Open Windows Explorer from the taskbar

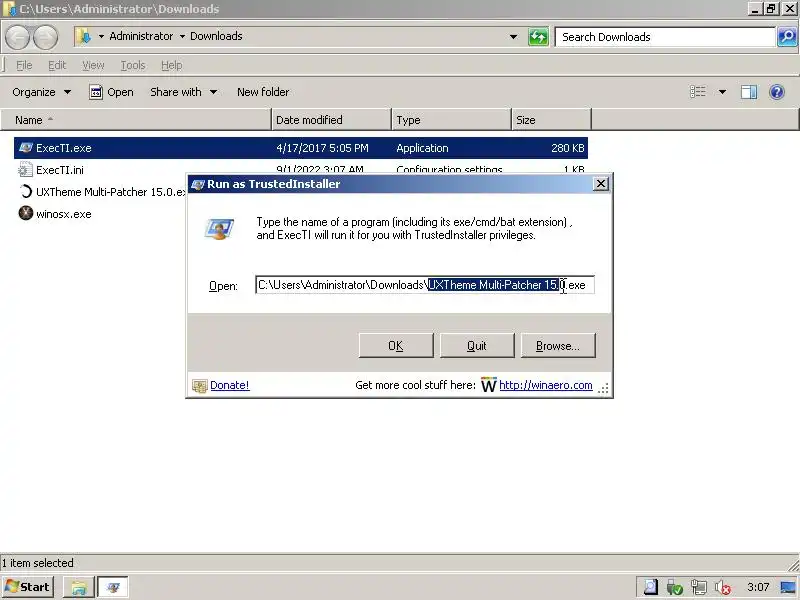click(x=79, y=587)
